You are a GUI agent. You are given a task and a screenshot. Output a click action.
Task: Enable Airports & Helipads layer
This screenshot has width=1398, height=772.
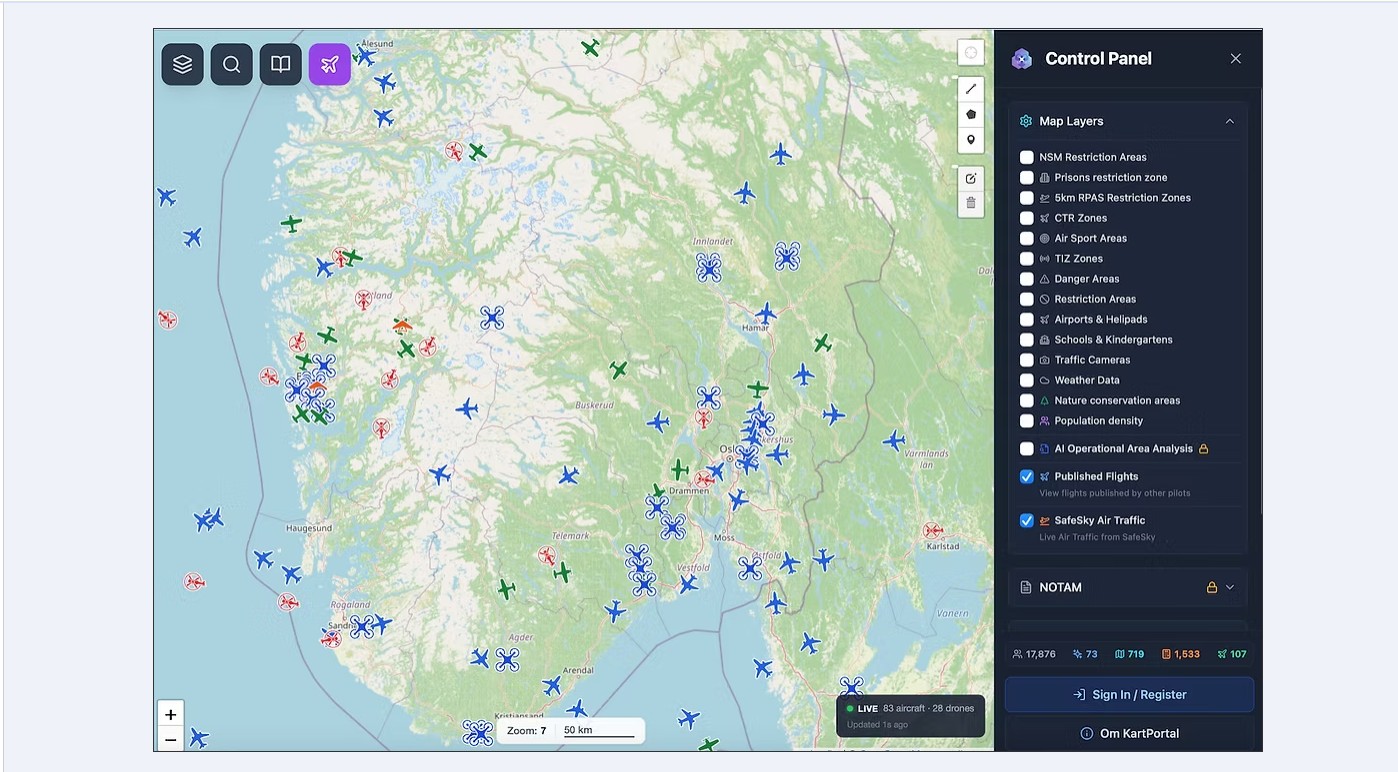pyautogui.click(x=1027, y=319)
